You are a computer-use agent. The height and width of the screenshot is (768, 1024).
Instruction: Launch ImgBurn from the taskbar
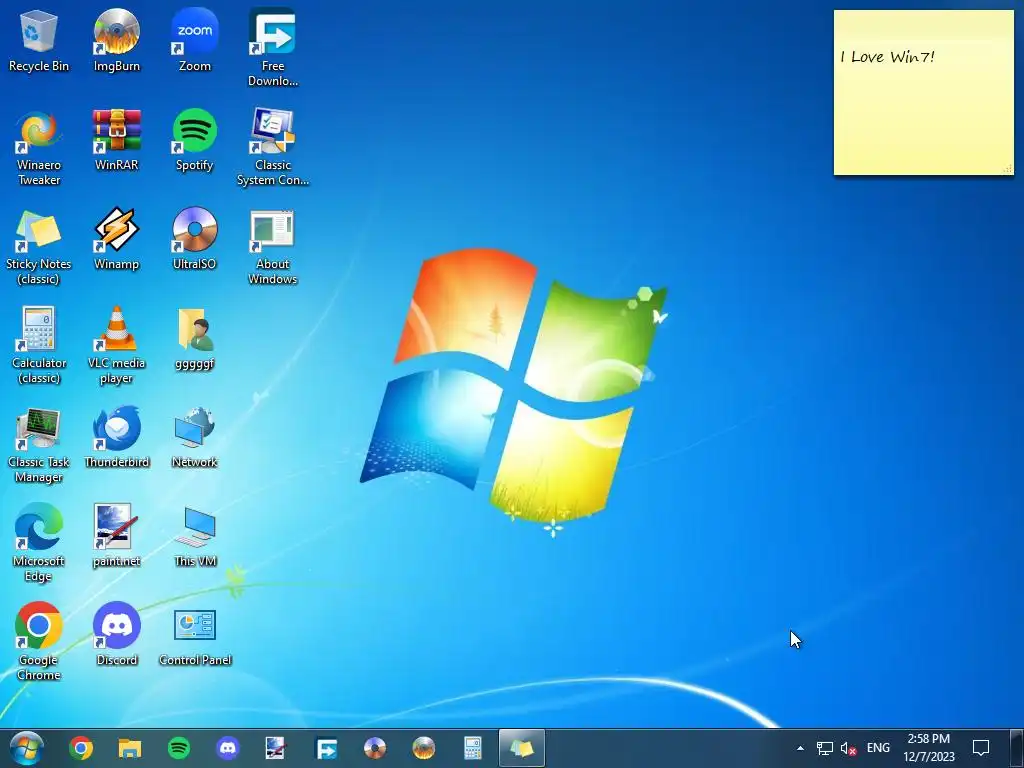click(424, 748)
